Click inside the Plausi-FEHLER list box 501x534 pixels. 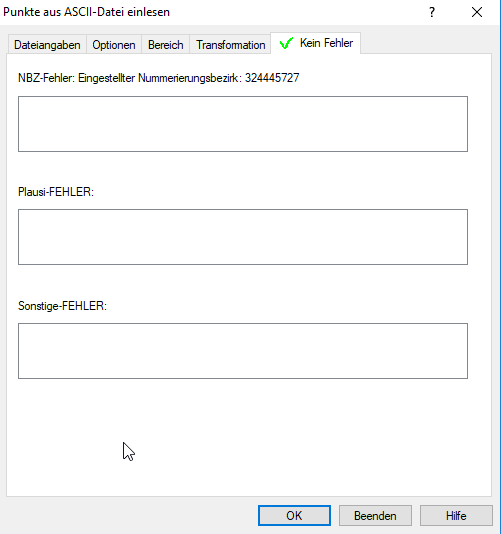click(243, 237)
